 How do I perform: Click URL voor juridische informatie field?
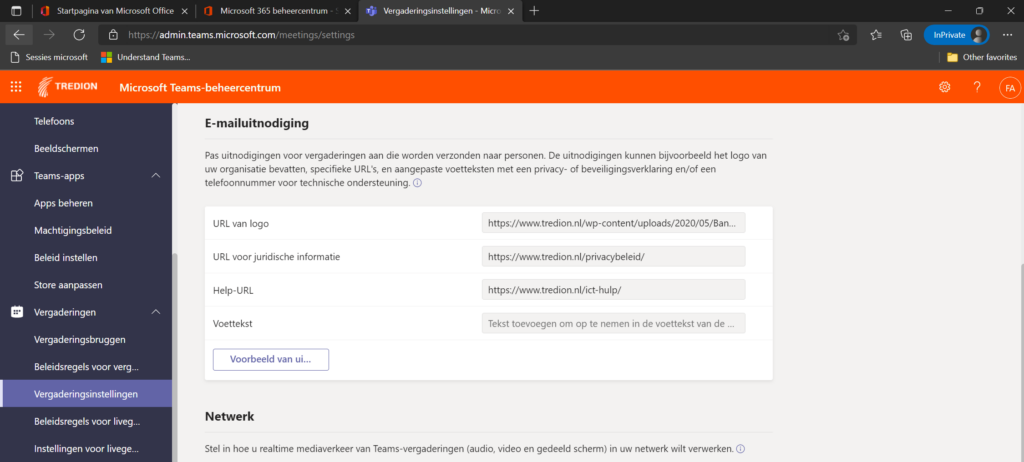pos(613,257)
